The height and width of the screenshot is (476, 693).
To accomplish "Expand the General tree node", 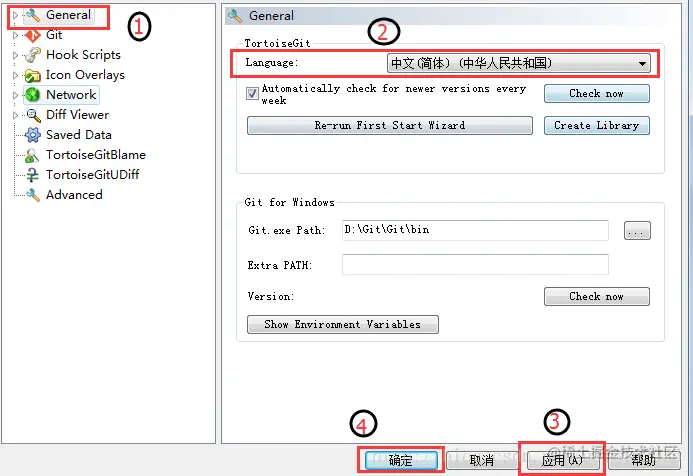I will click(15, 15).
